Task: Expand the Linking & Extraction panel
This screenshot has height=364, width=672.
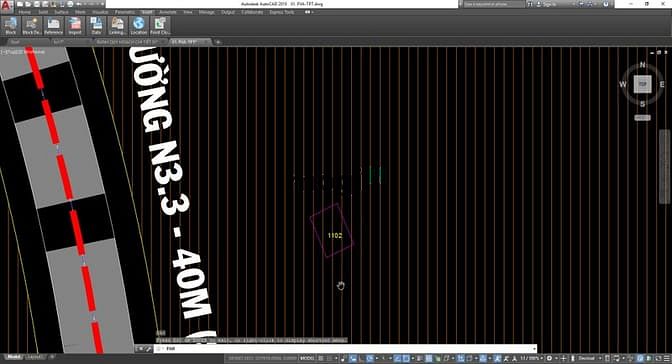Action: point(117,26)
